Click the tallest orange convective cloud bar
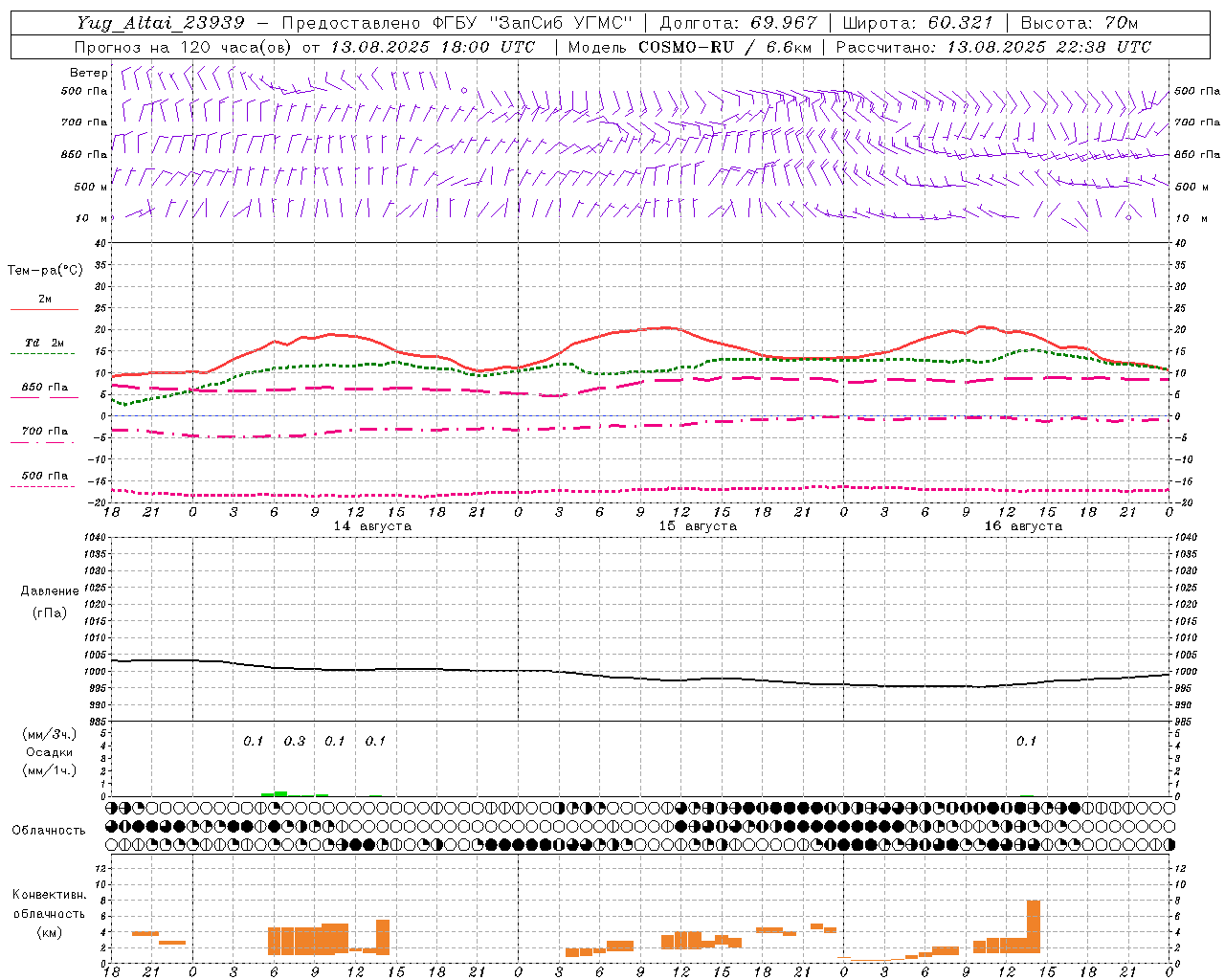Viewport: 1225px width, 980px height. coord(1034,926)
